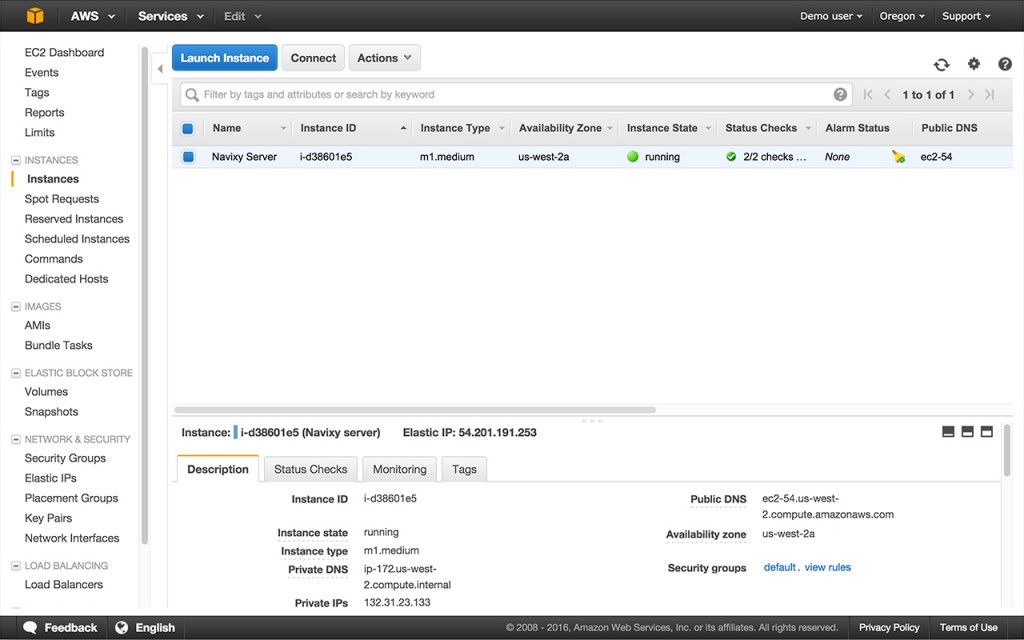This screenshot has width=1024, height=640.
Task: Go to first page of results
Action: coord(868,94)
